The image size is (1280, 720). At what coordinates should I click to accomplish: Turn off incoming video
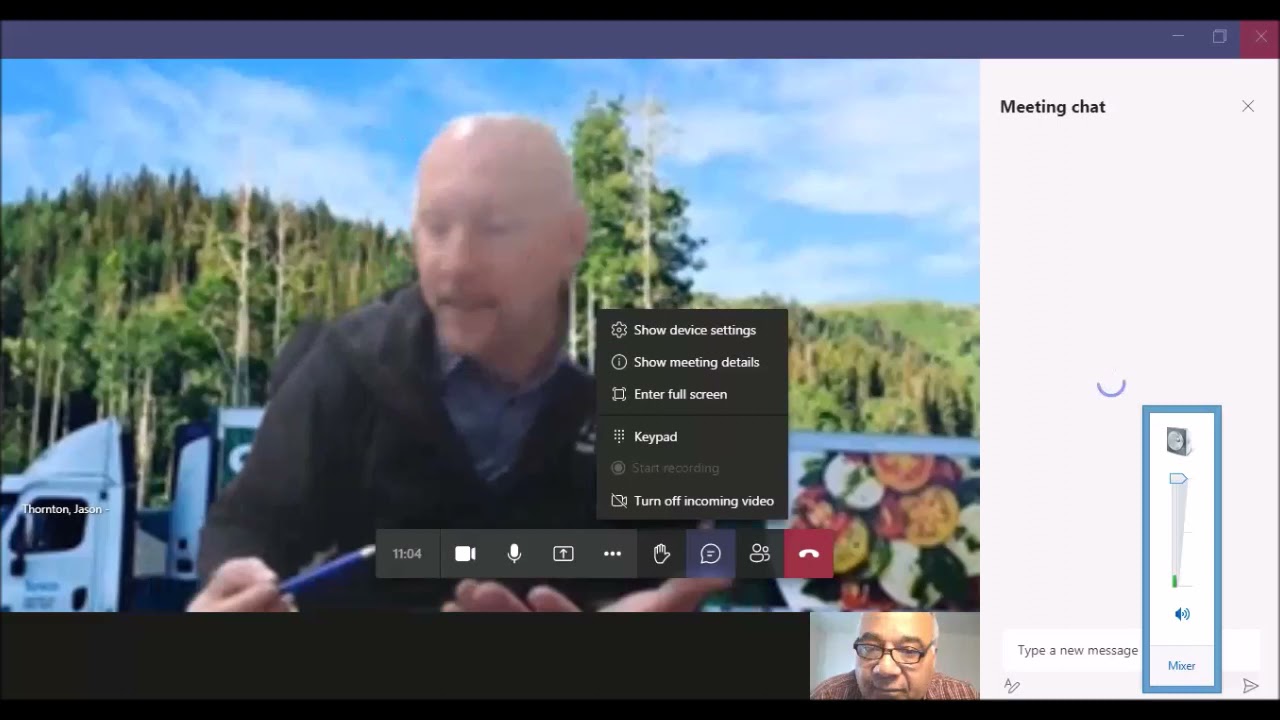click(x=703, y=501)
